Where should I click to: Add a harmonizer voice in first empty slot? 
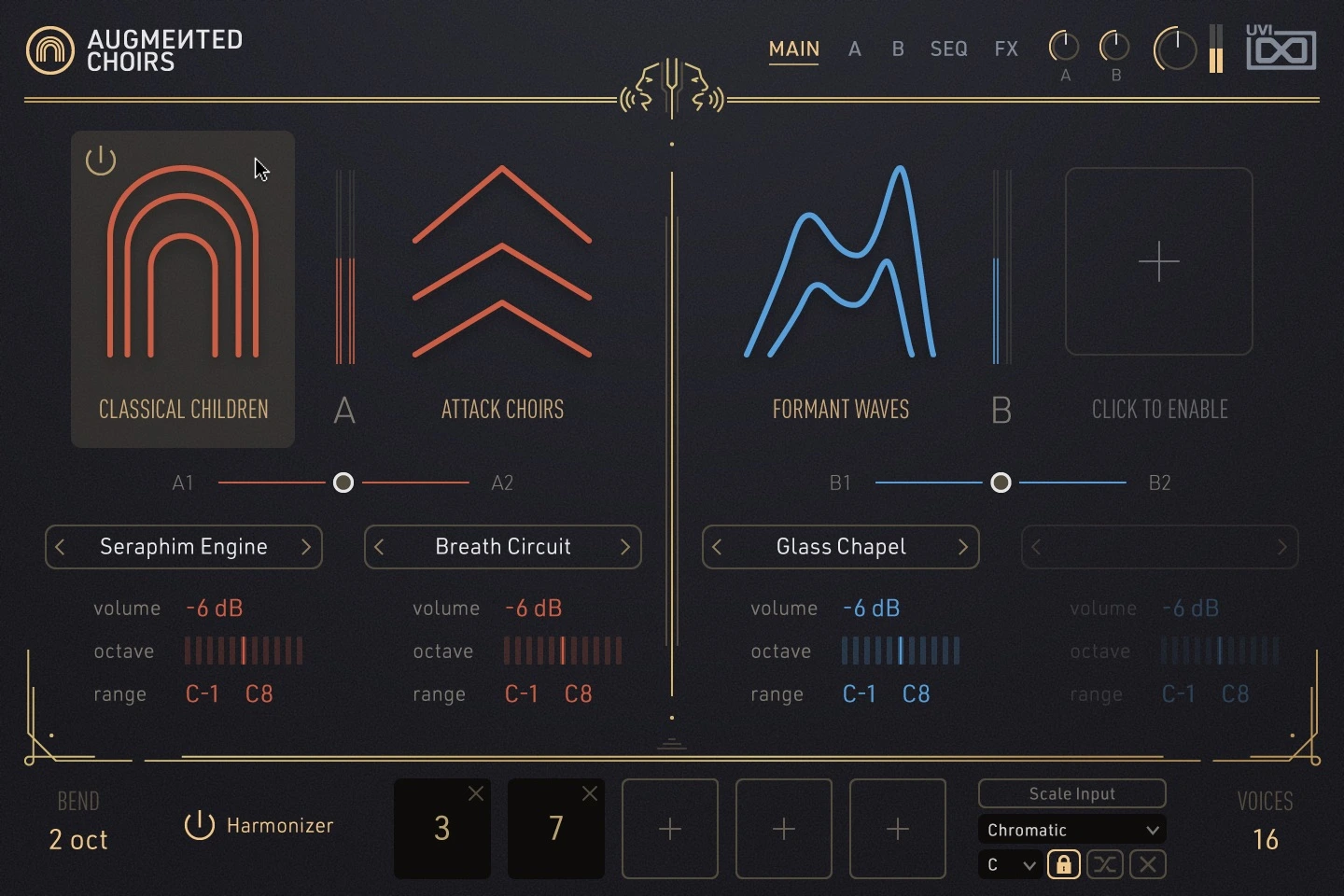pos(670,829)
